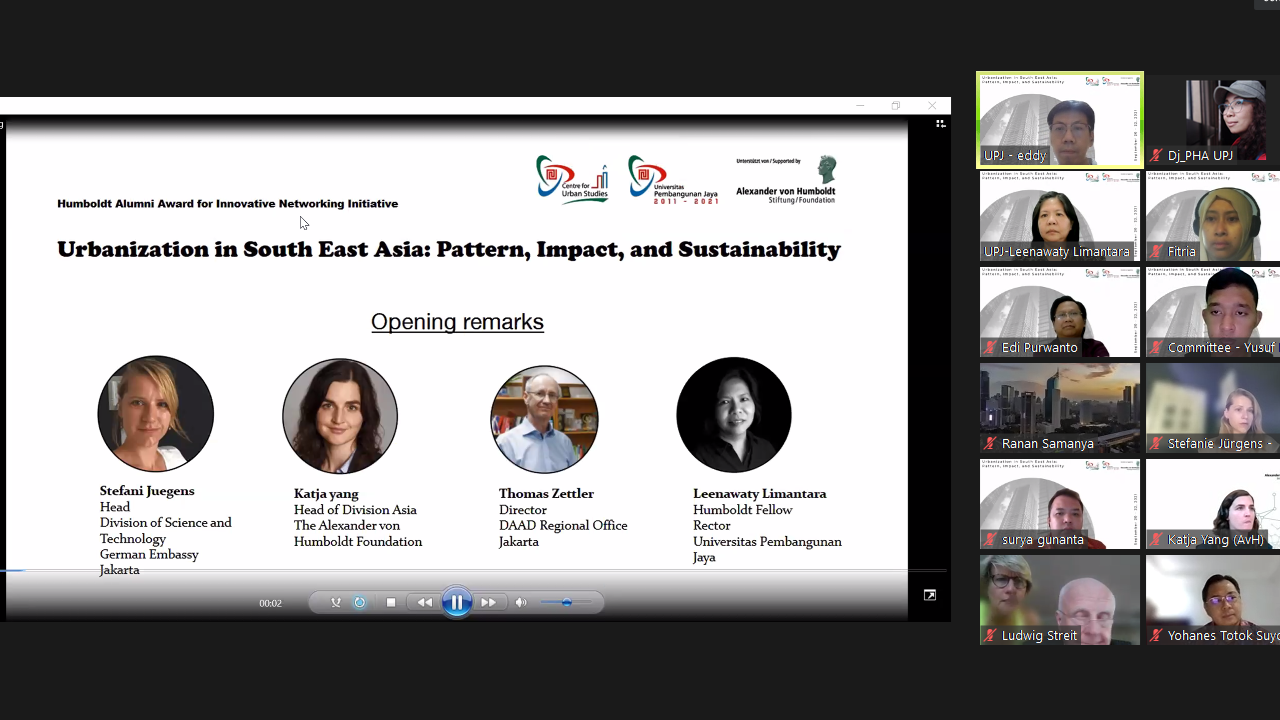Viewport: 1280px width, 720px height.
Task: Mute the media player speaker icon
Action: click(x=521, y=602)
